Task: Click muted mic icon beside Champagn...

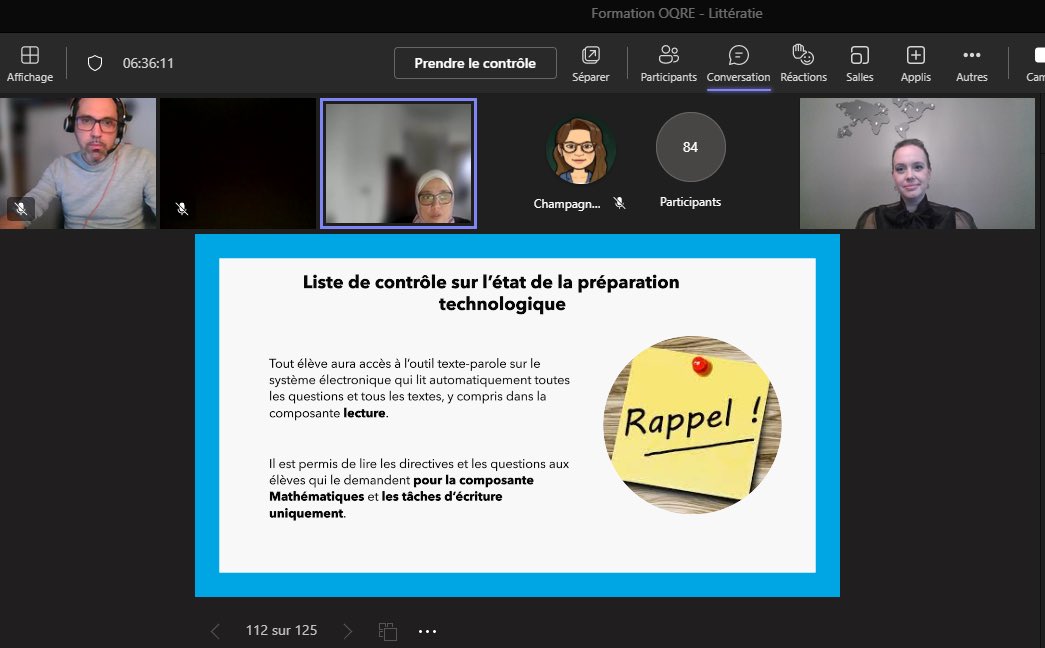Action: [x=619, y=203]
